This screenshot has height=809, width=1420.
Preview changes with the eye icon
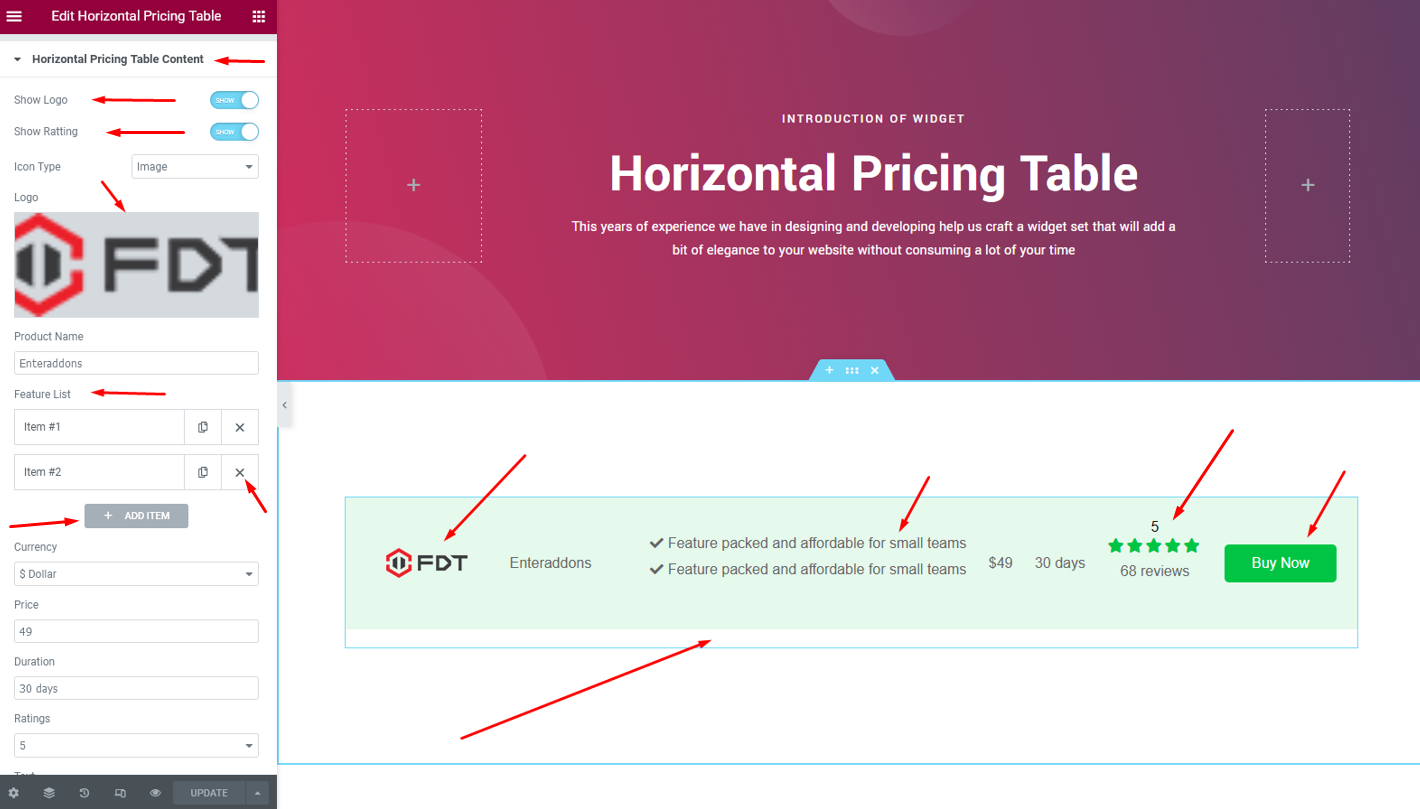[x=155, y=792]
